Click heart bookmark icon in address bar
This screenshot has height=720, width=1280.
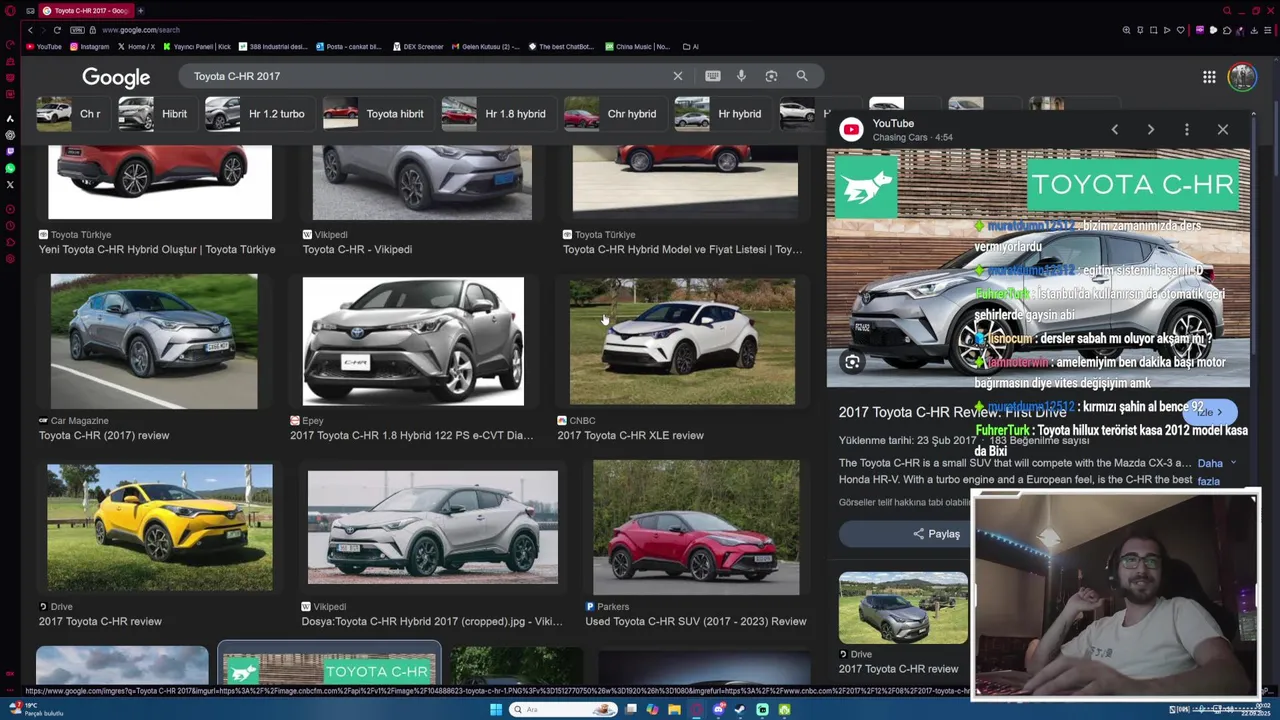click(1180, 30)
